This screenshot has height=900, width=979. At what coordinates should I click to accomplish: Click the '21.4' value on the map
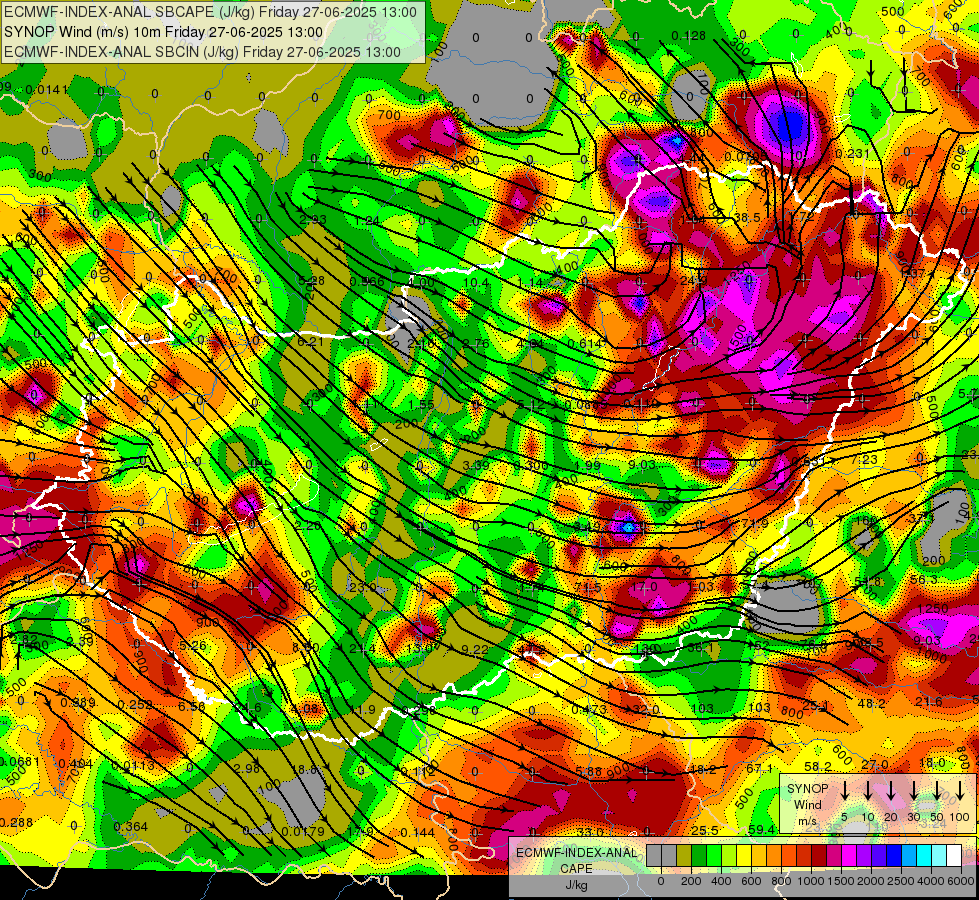362,650
